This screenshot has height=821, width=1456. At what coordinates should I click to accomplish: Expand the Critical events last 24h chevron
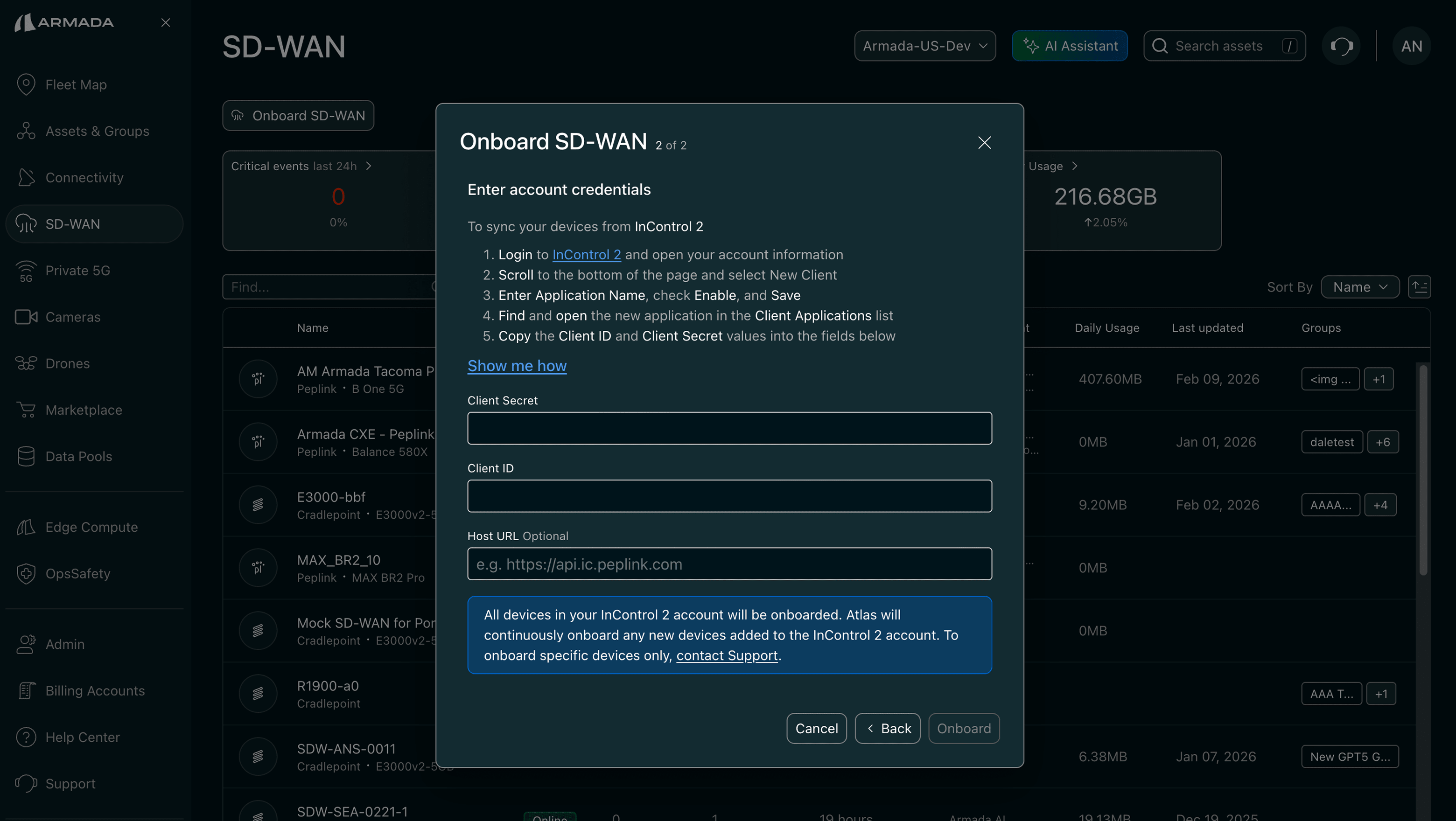coord(369,166)
